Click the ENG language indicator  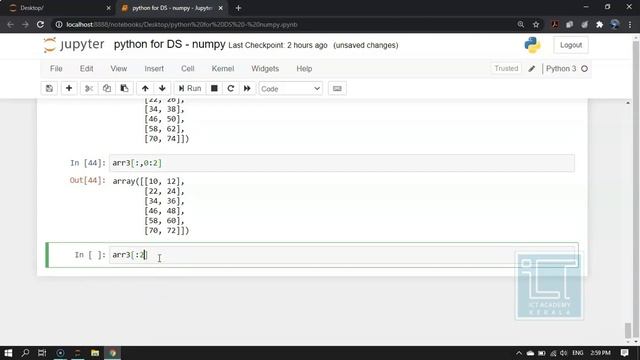click(578, 353)
